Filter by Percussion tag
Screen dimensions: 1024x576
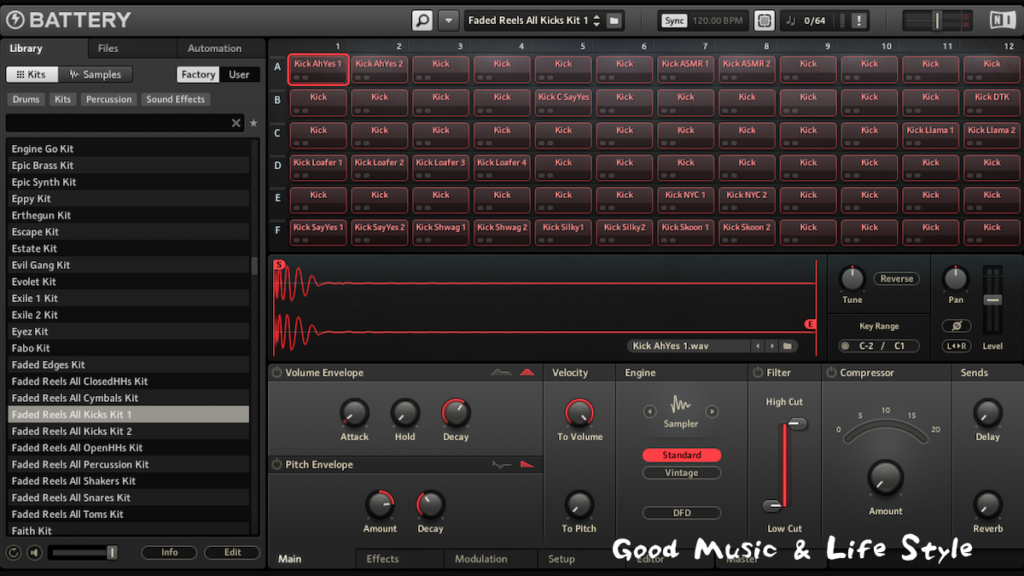coord(108,99)
